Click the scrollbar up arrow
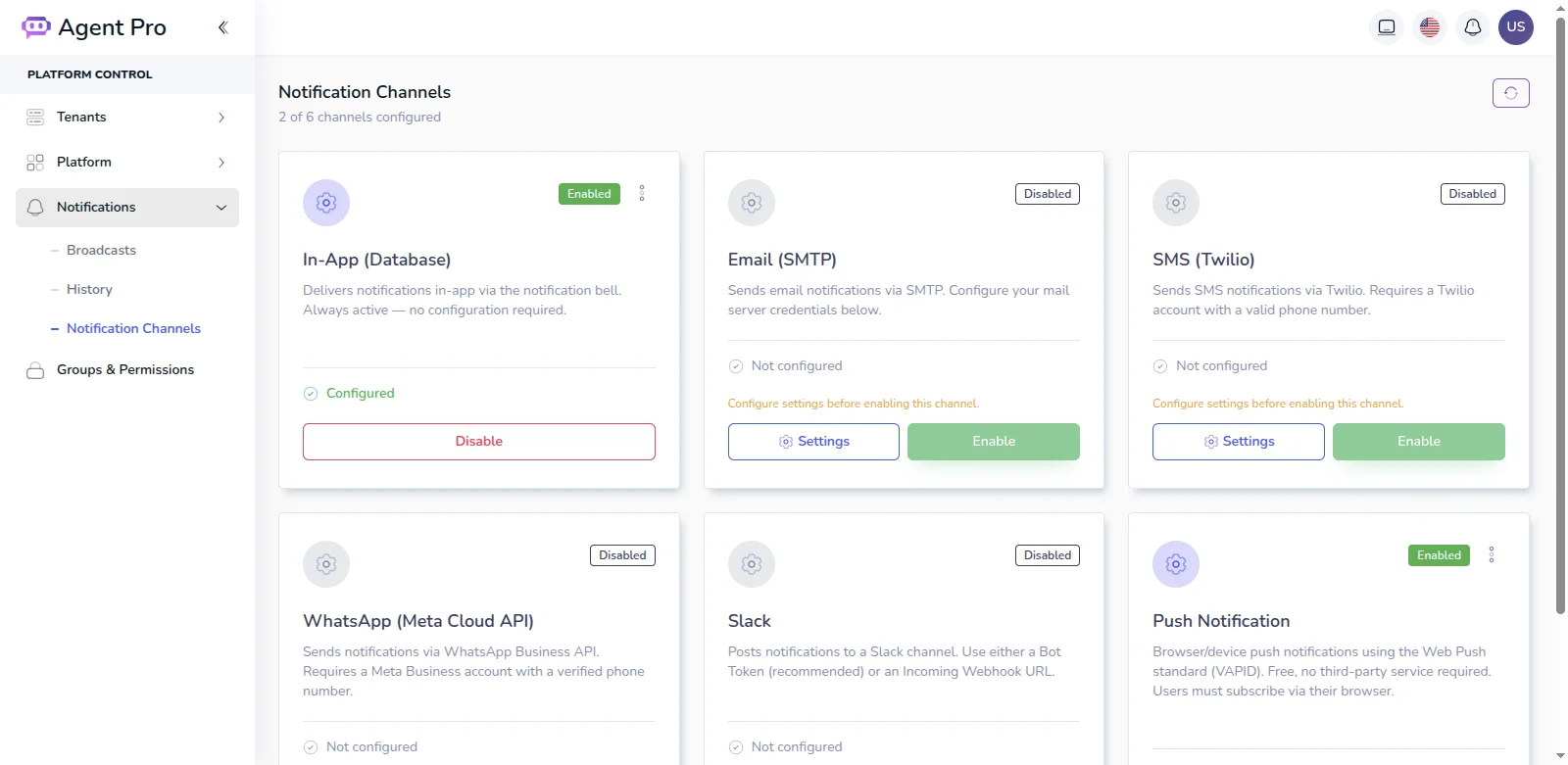1568x765 pixels. tap(1560, 8)
